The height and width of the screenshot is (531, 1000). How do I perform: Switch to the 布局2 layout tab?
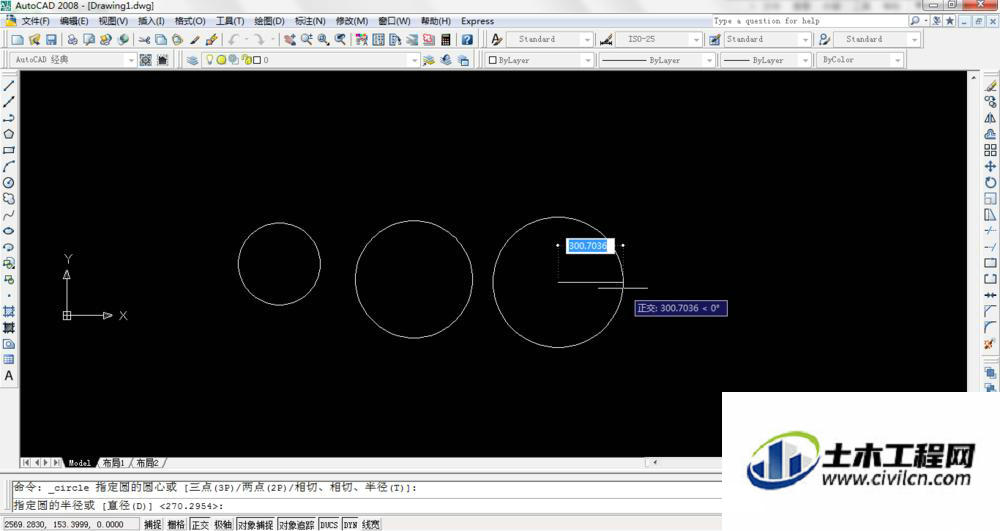pyautogui.click(x=147, y=463)
